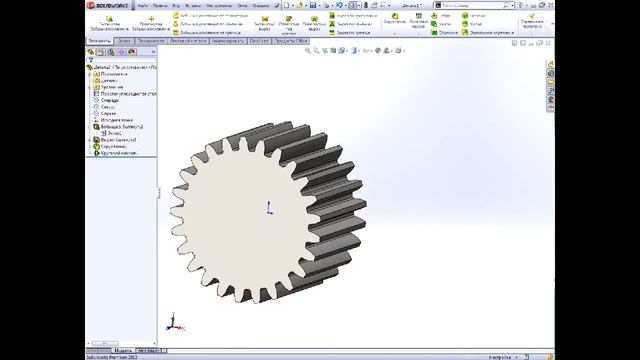This screenshot has width=640, height=360.
Task: Click the New document icon
Action: coord(287,5)
